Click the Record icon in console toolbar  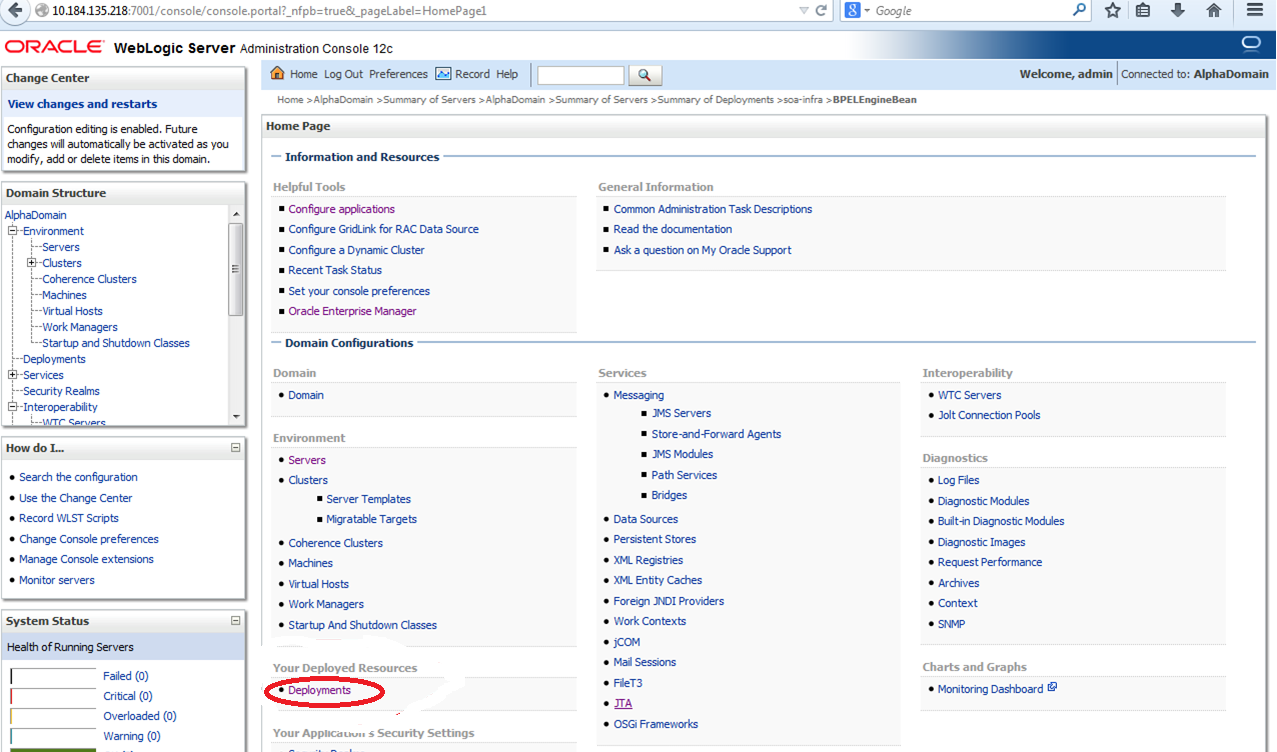click(x=443, y=74)
